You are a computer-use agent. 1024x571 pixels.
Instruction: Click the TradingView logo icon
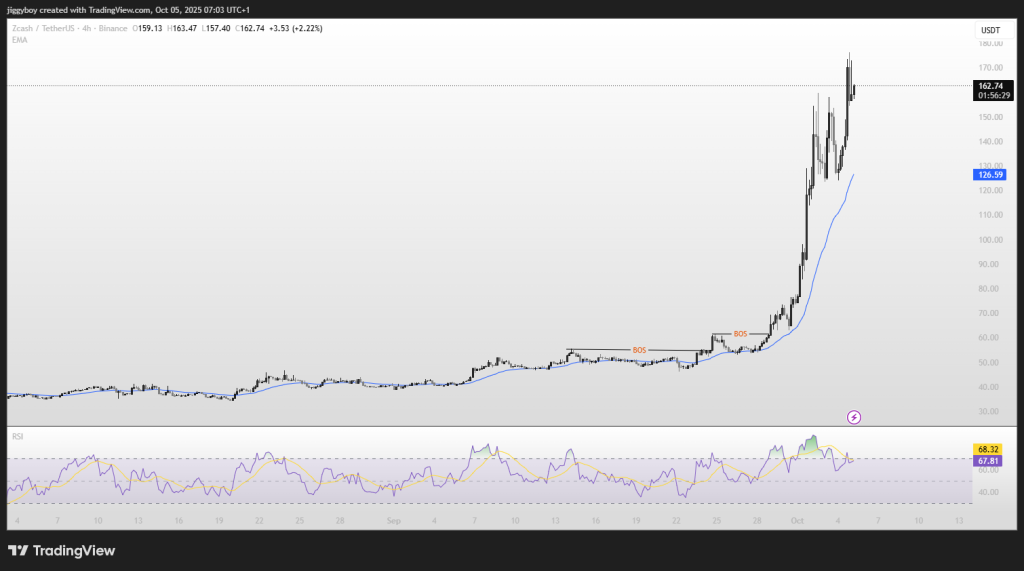click(x=19, y=550)
